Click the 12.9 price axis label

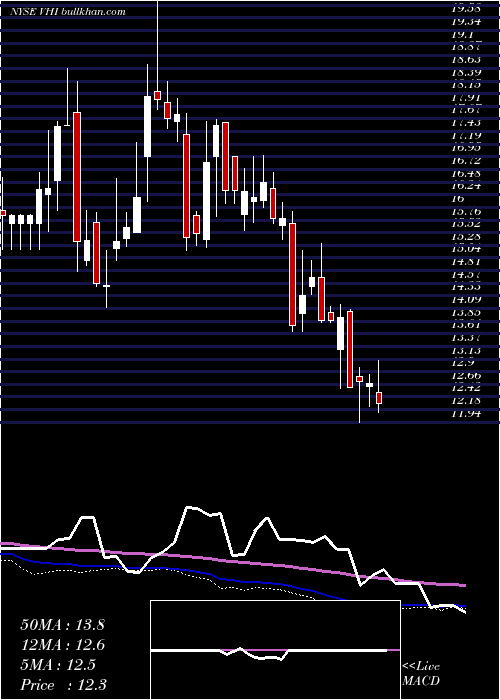462,362
